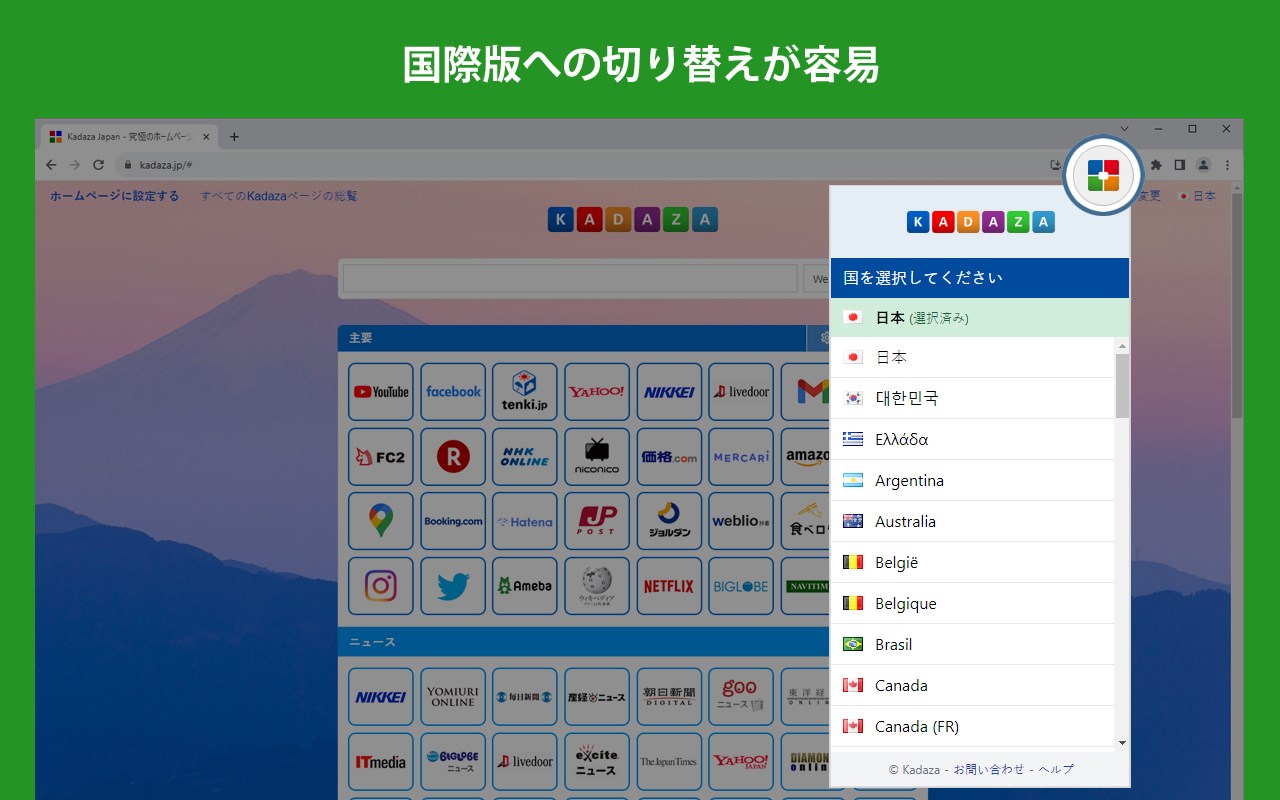Screen dimensions: 1280x800
Task: Select 대한민국 from the country list
Action: [972, 398]
